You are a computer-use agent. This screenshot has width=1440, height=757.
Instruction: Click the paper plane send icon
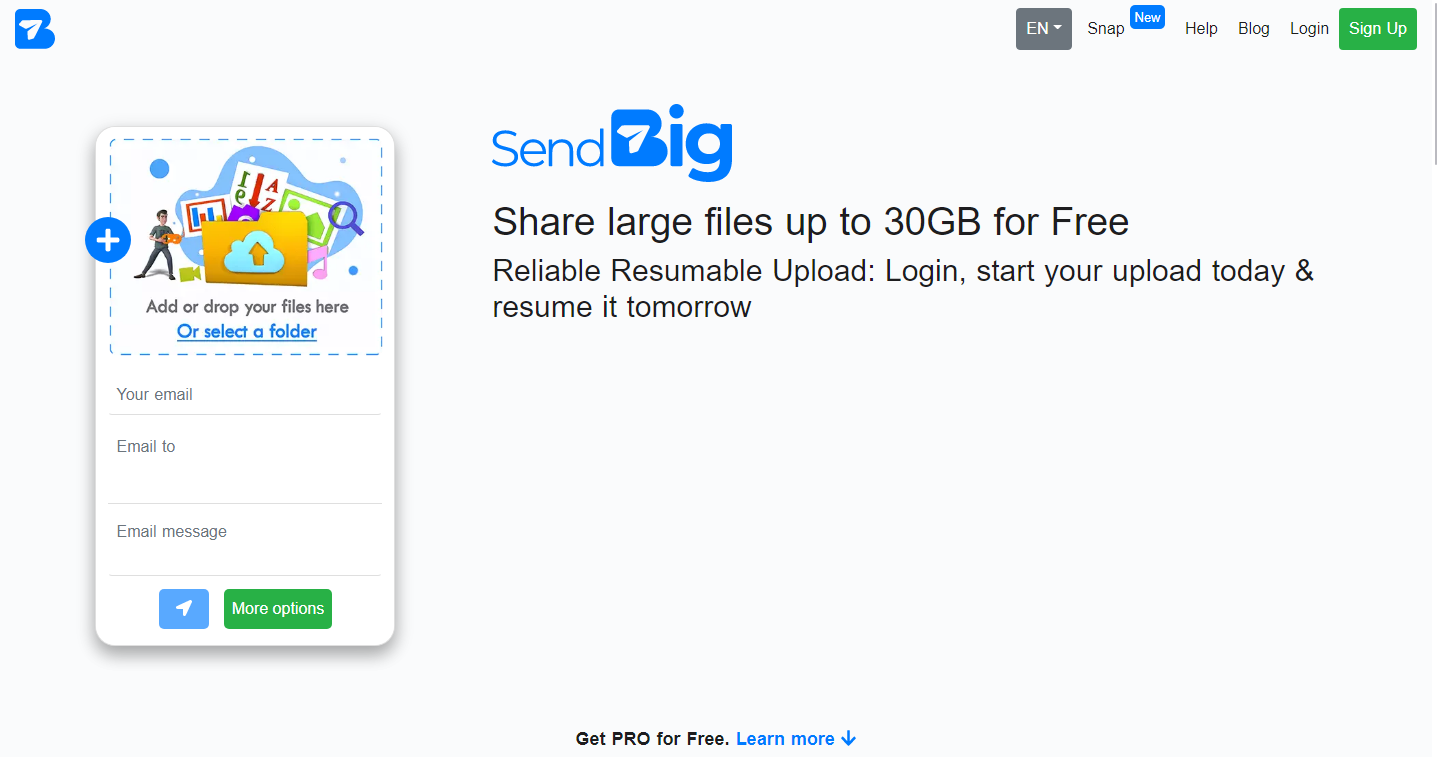183,608
